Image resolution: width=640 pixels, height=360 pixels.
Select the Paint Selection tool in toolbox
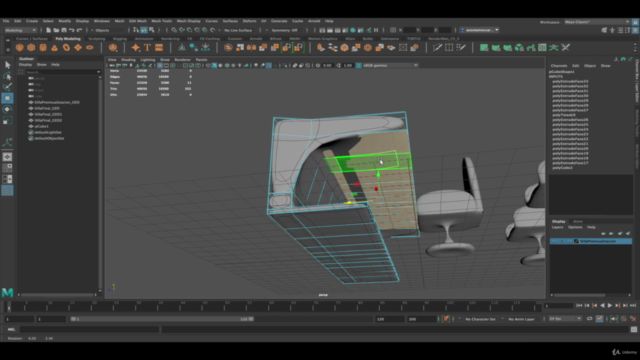pyautogui.click(x=7, y=87)
